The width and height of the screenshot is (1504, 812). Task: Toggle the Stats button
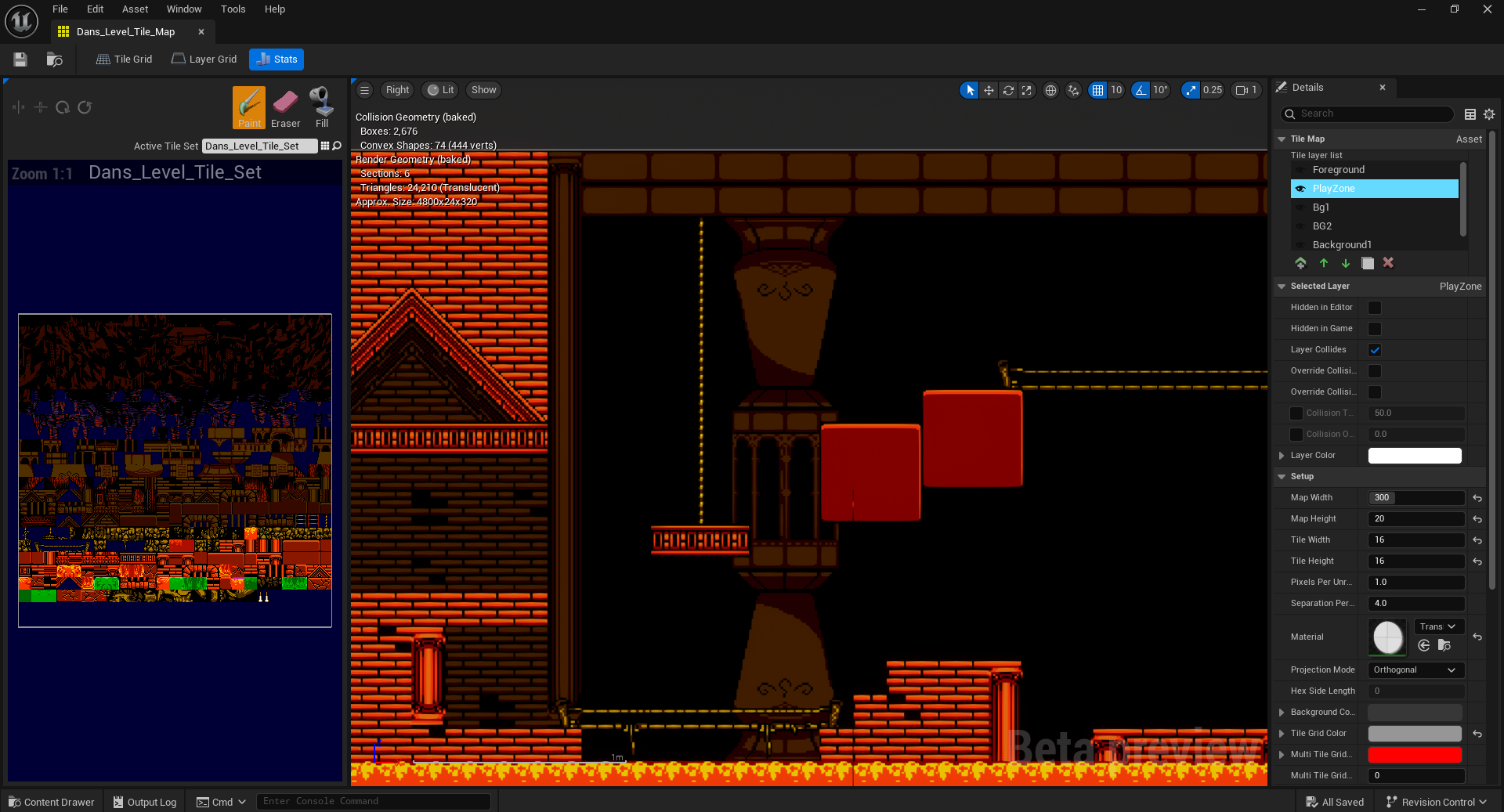click(x=277, y=60)
